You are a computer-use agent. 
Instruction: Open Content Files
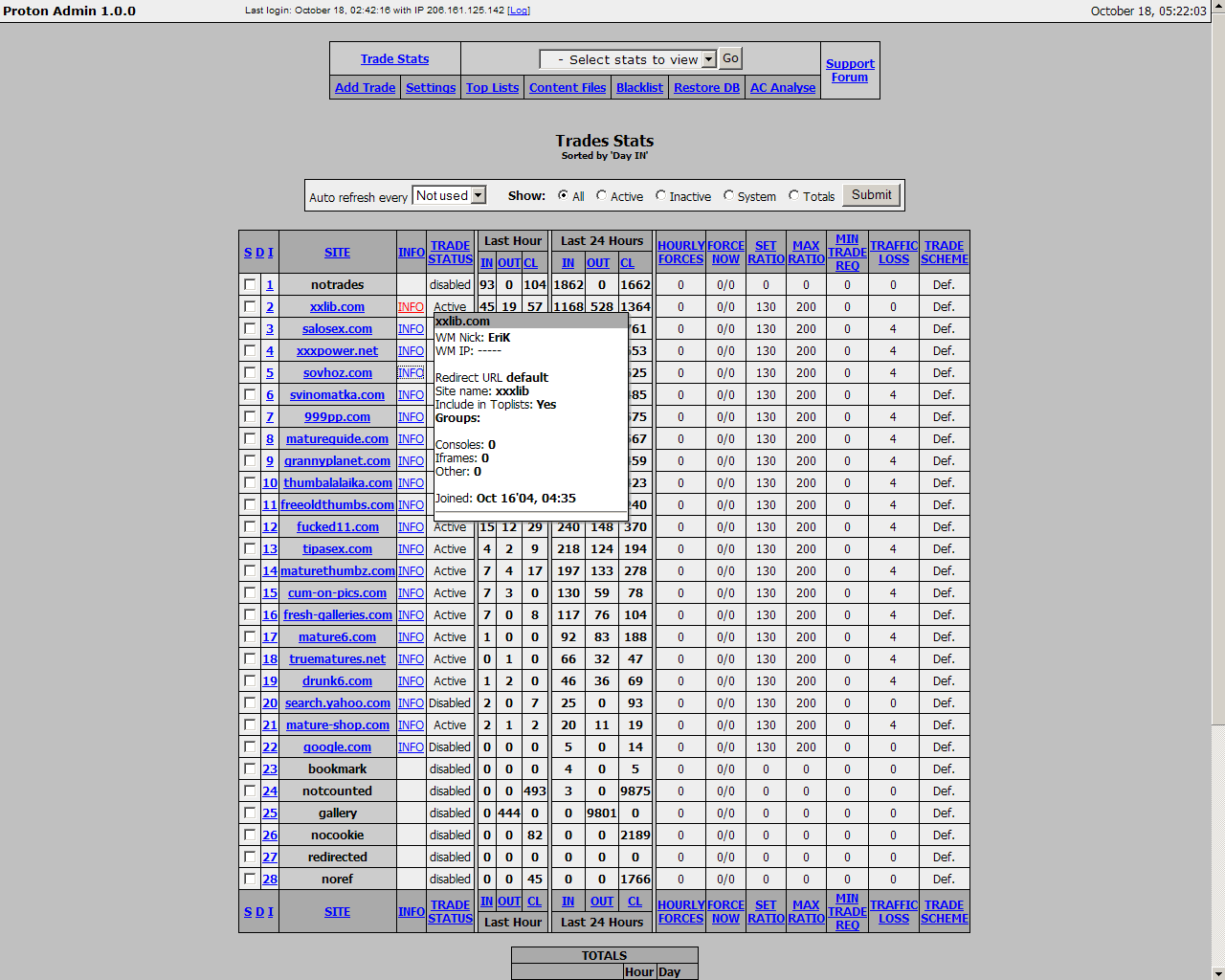coord(568,87)
